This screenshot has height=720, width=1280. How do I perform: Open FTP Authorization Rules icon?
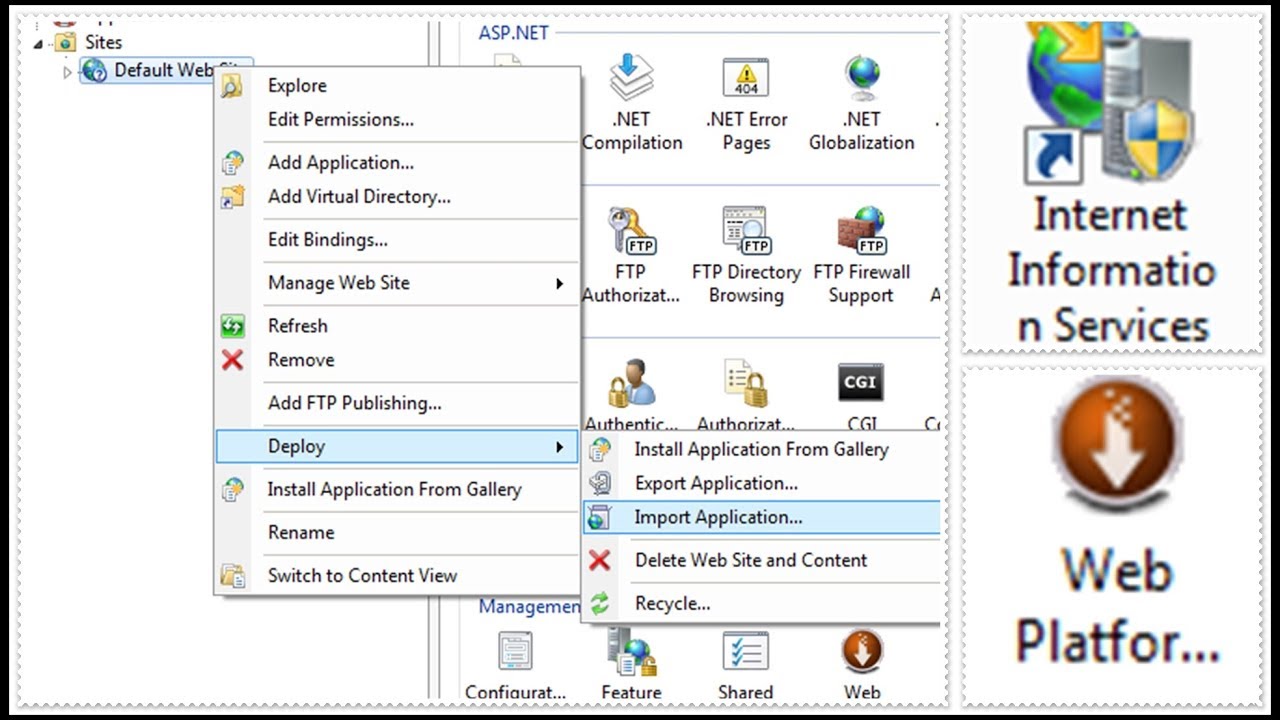click(632, 230)
